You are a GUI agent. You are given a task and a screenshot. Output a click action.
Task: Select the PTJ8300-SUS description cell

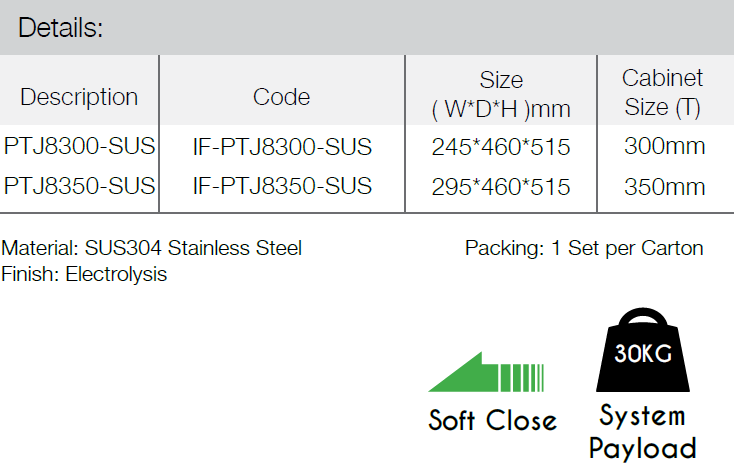tap(79, 146)
